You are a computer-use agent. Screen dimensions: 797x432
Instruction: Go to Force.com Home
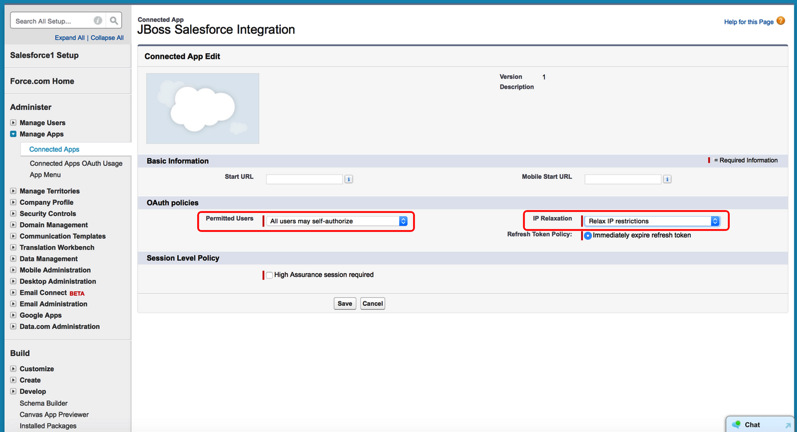42,81
